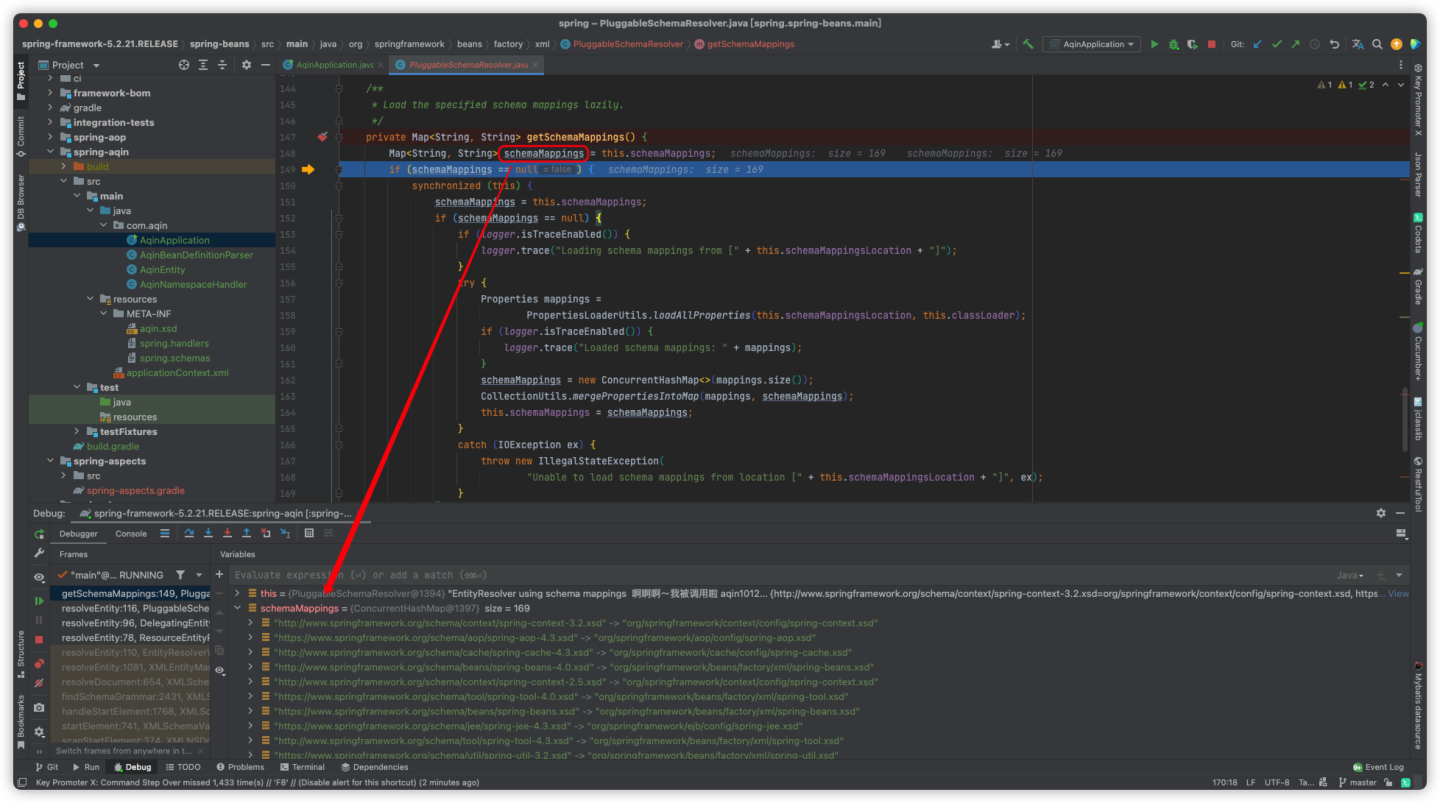The height and width of the screenshot is (803, 1440).
Task: Locate opened file in Project tree
Action: 184,65
